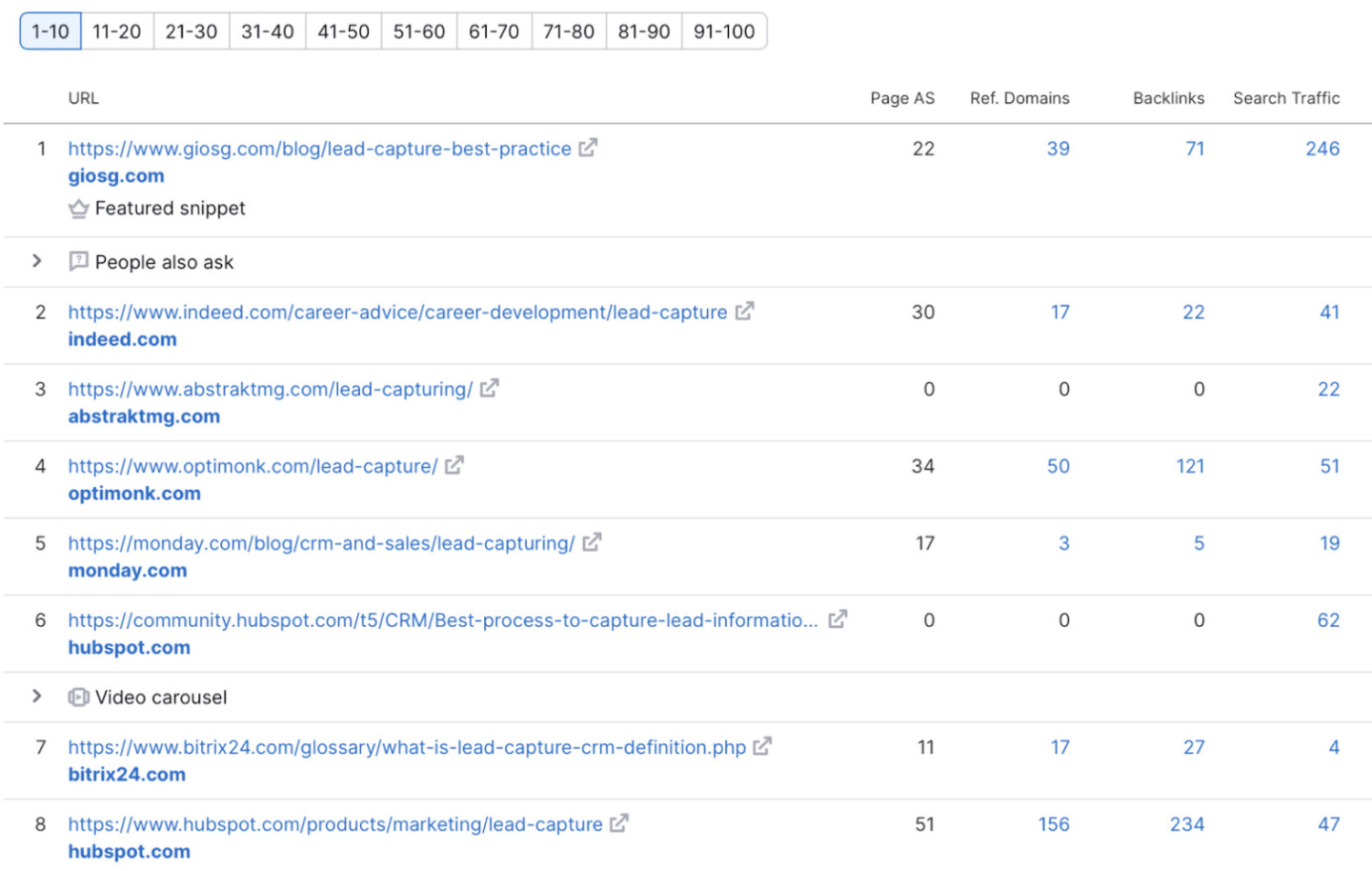Switch to the 51-60 results tab
This screenshot has height=871, width=1372.
coord(419,31)
